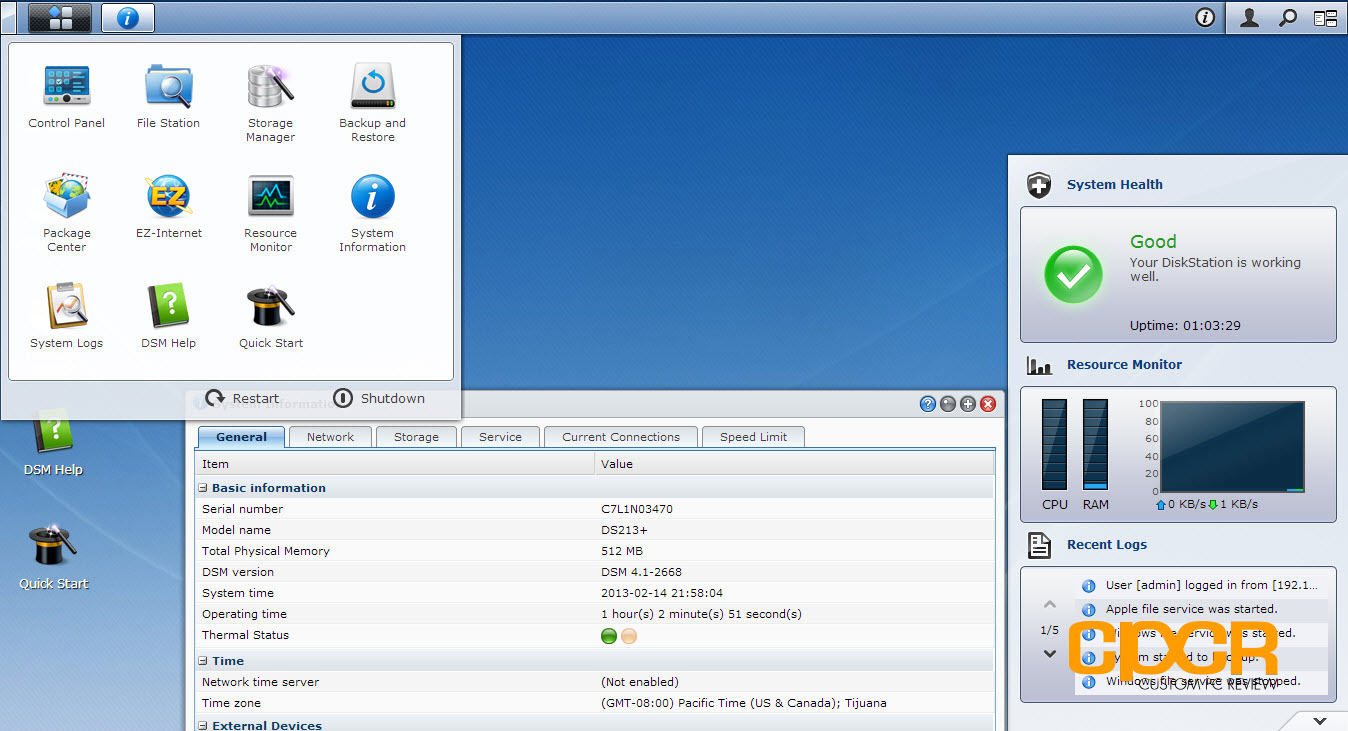Viewport: 1348px width, 731px height.
Task: Toggle the widgets panel icon
Action: point(1325,17)
